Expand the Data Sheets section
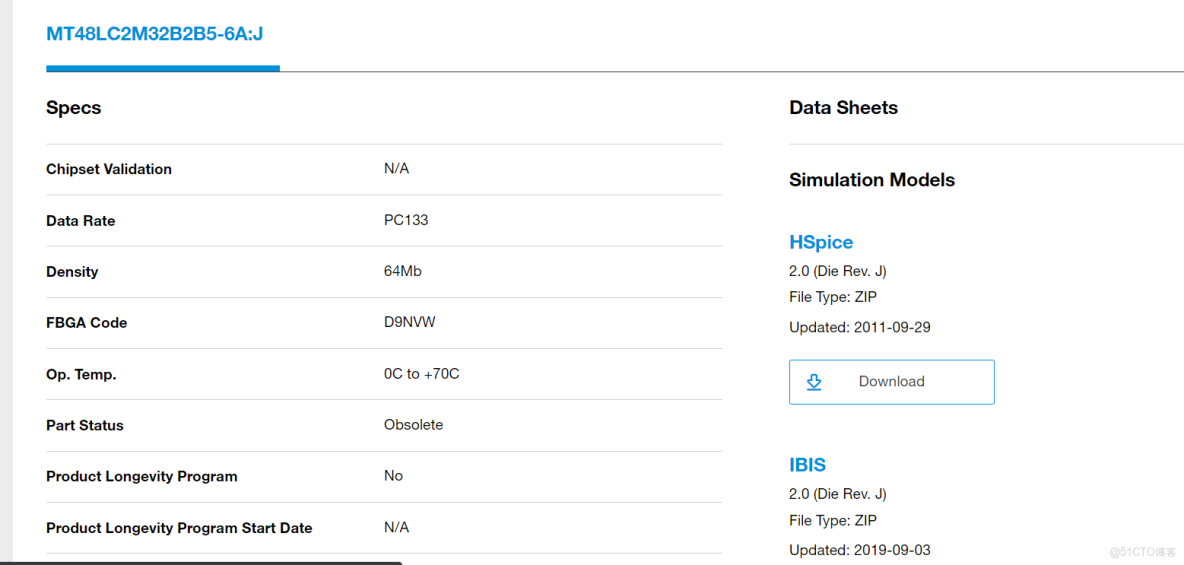1184x565 pixels. click(843, 108)
